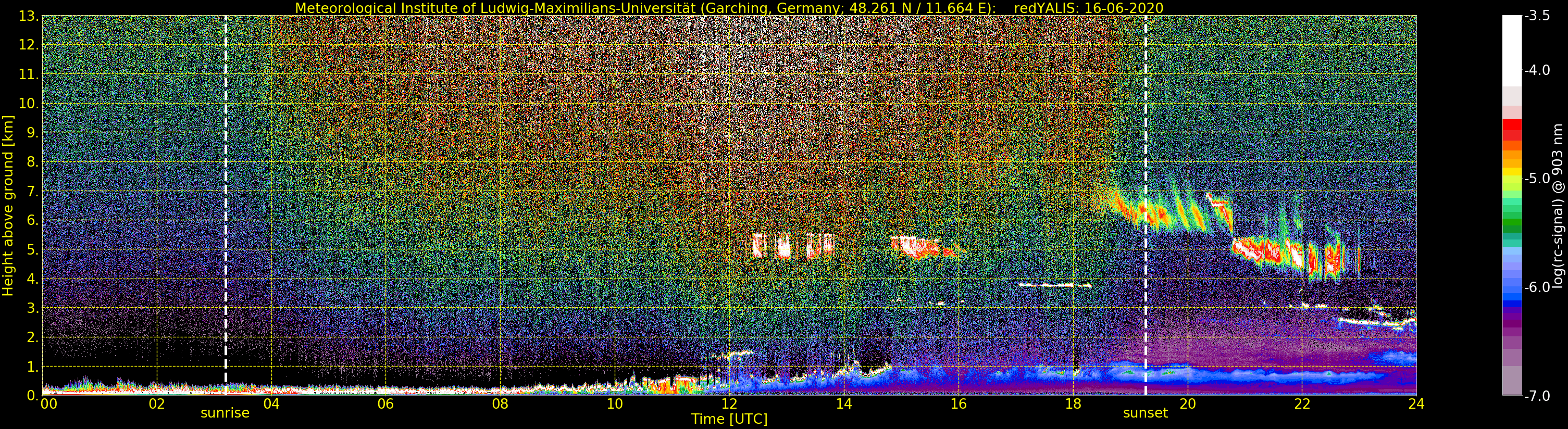This screenshot has width=1568, height=429.
Task: Click height axis tick label "8."
Action: tap(32, 162)
